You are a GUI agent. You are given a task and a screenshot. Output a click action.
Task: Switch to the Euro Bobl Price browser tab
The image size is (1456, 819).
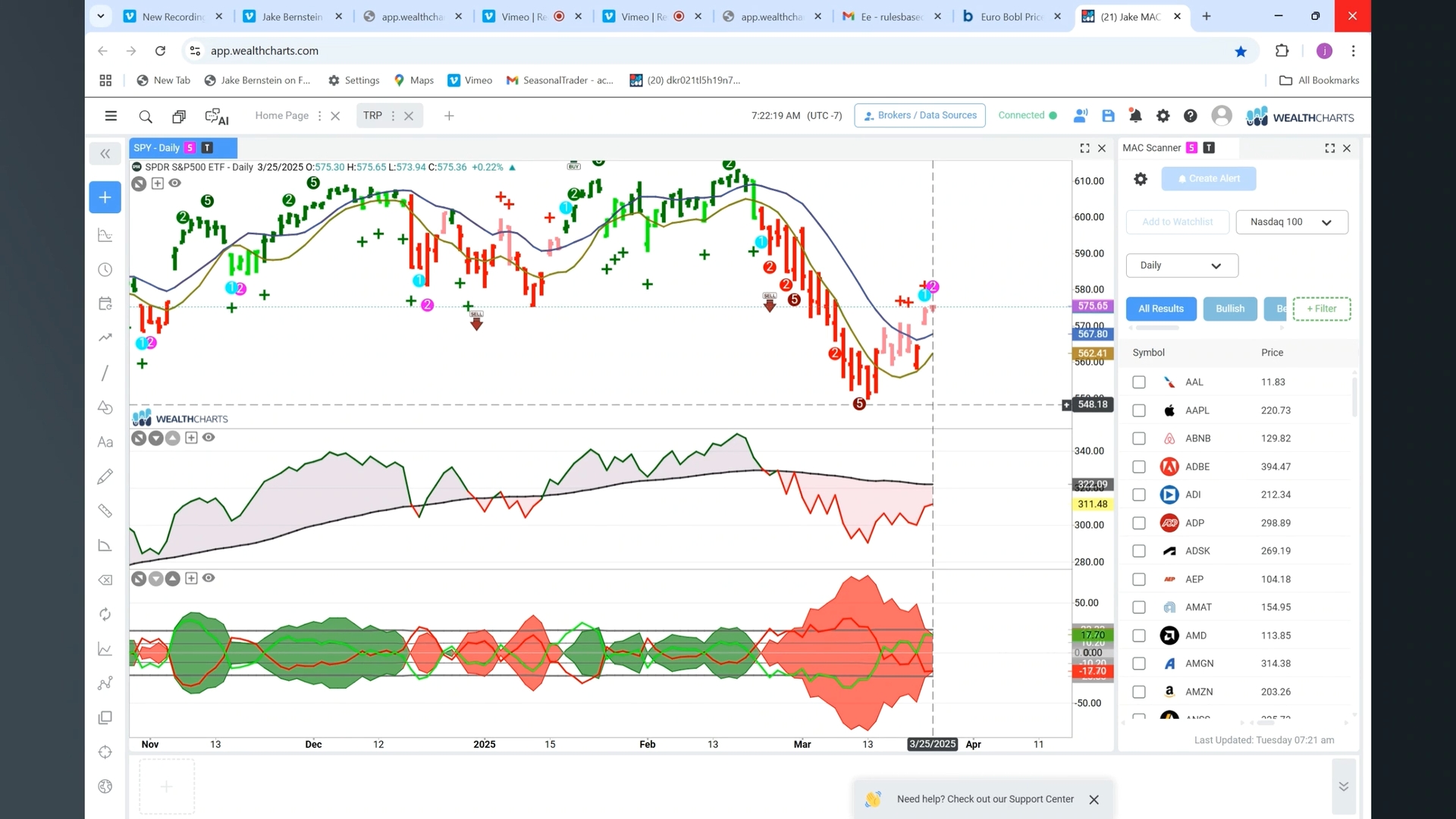(x=1012, y=16)
